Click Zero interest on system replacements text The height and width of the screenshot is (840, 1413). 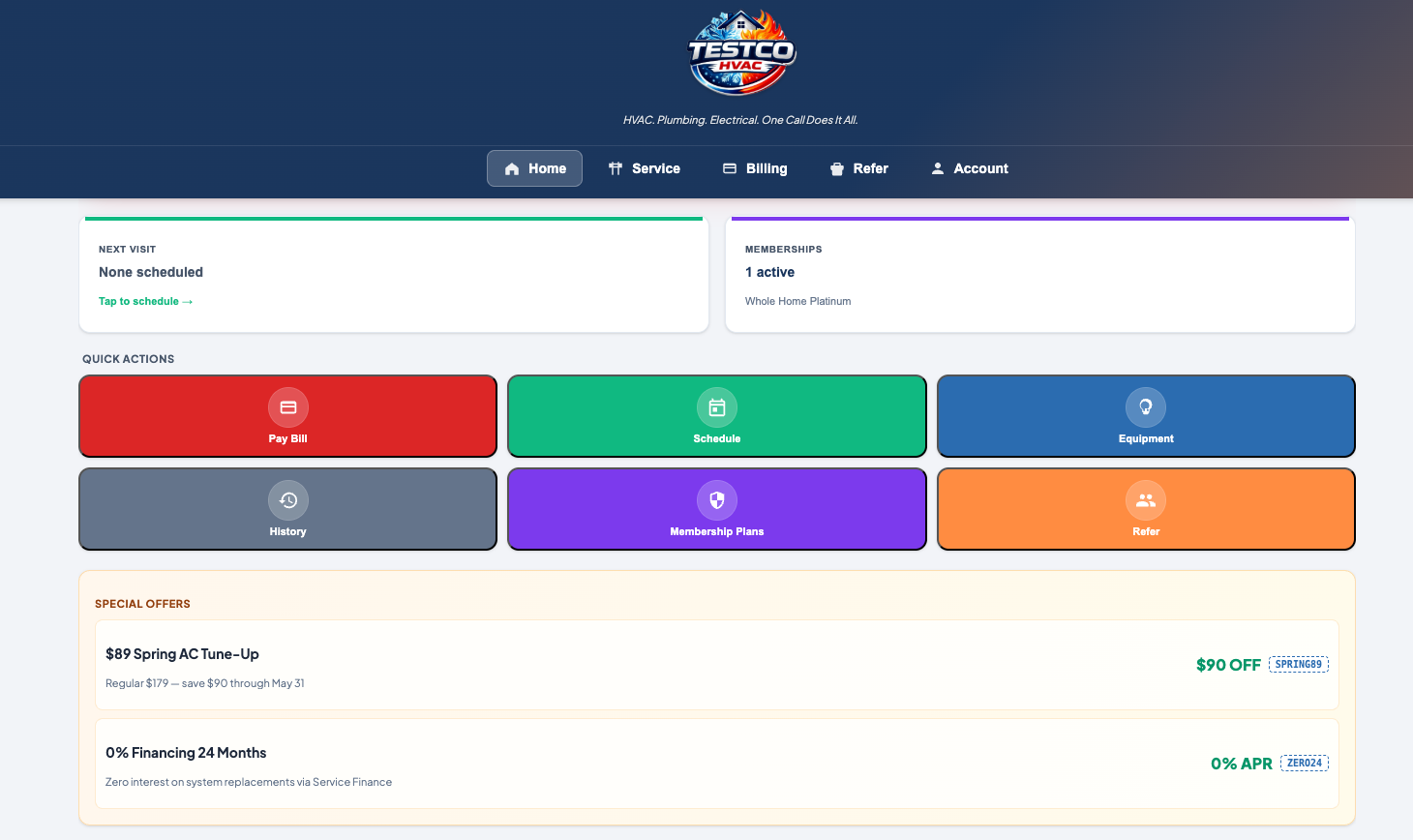pyautogui.click(x=249, y=782)
